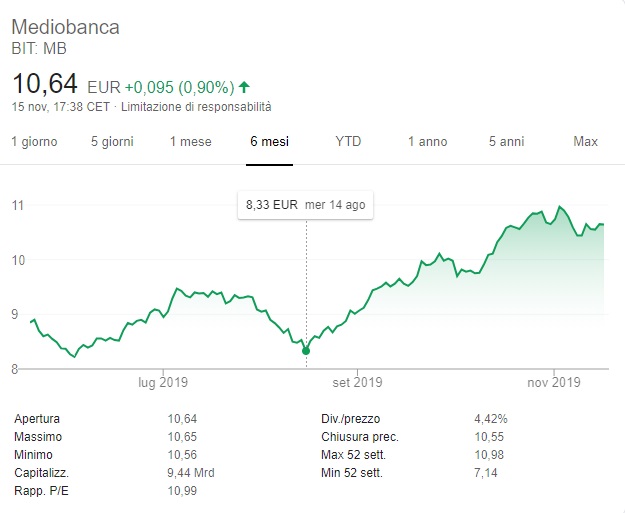Open the Max time range
The image size is (625, 513).
click(585, 142)
